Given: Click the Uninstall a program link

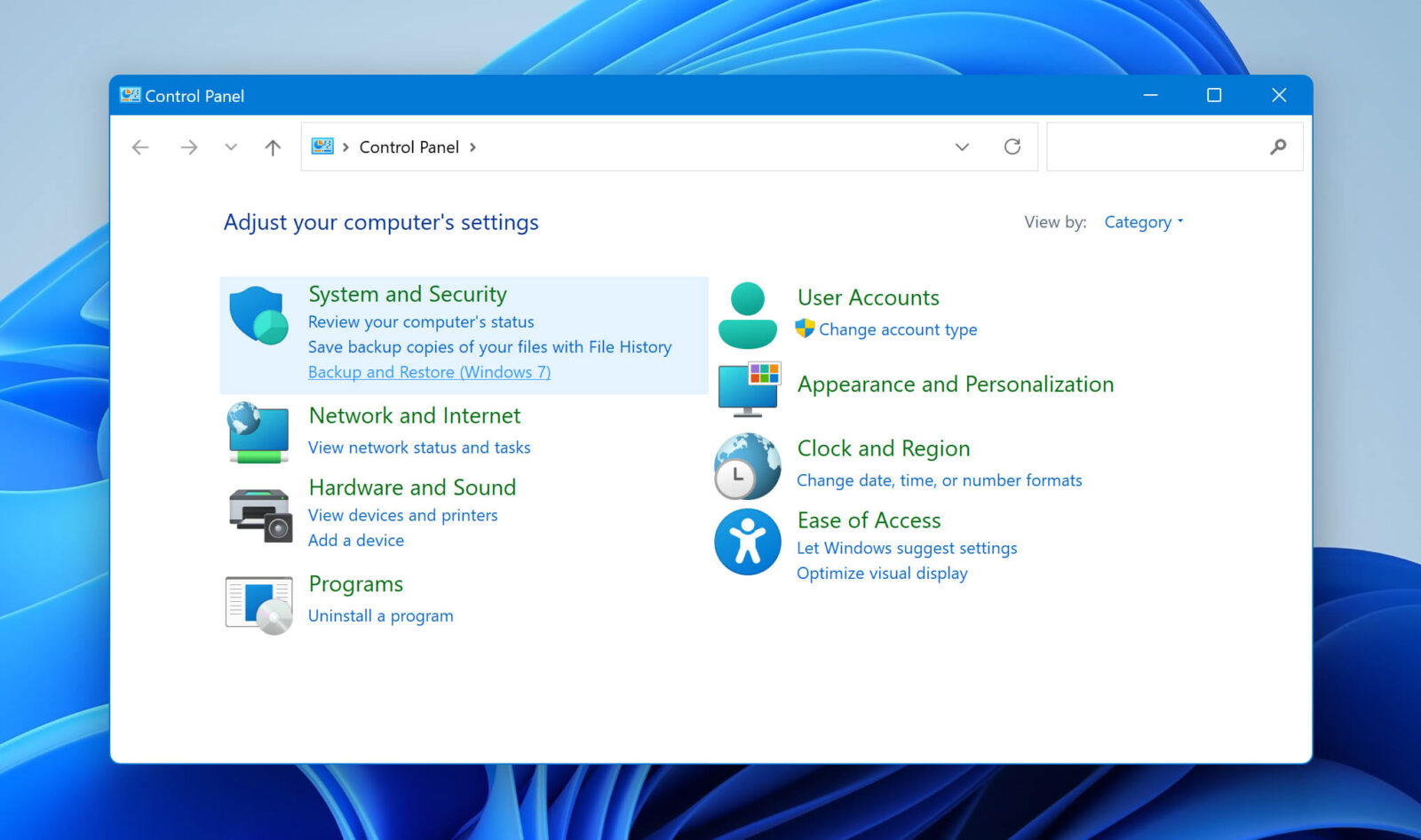Looking at the screenshot, I should [380, 615].
